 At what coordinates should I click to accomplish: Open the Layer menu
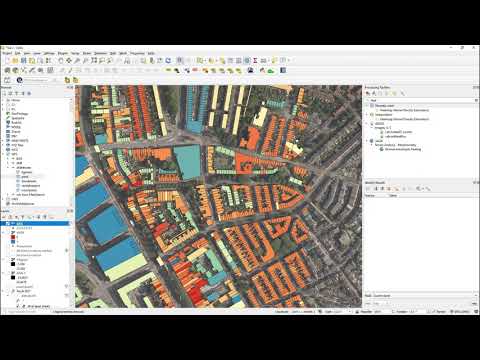pos(37,53)
